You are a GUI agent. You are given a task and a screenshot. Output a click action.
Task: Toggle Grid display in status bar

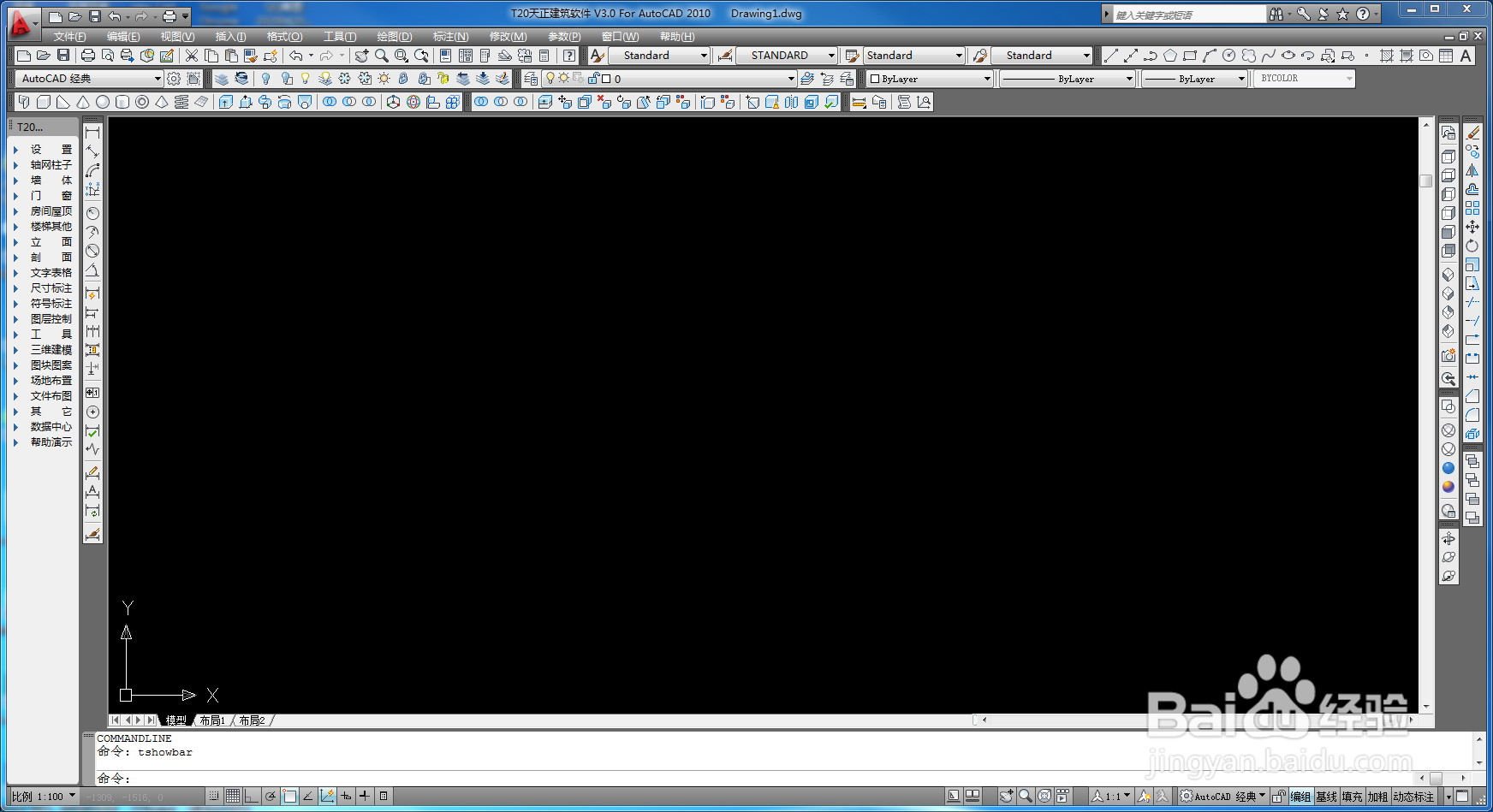233,797
